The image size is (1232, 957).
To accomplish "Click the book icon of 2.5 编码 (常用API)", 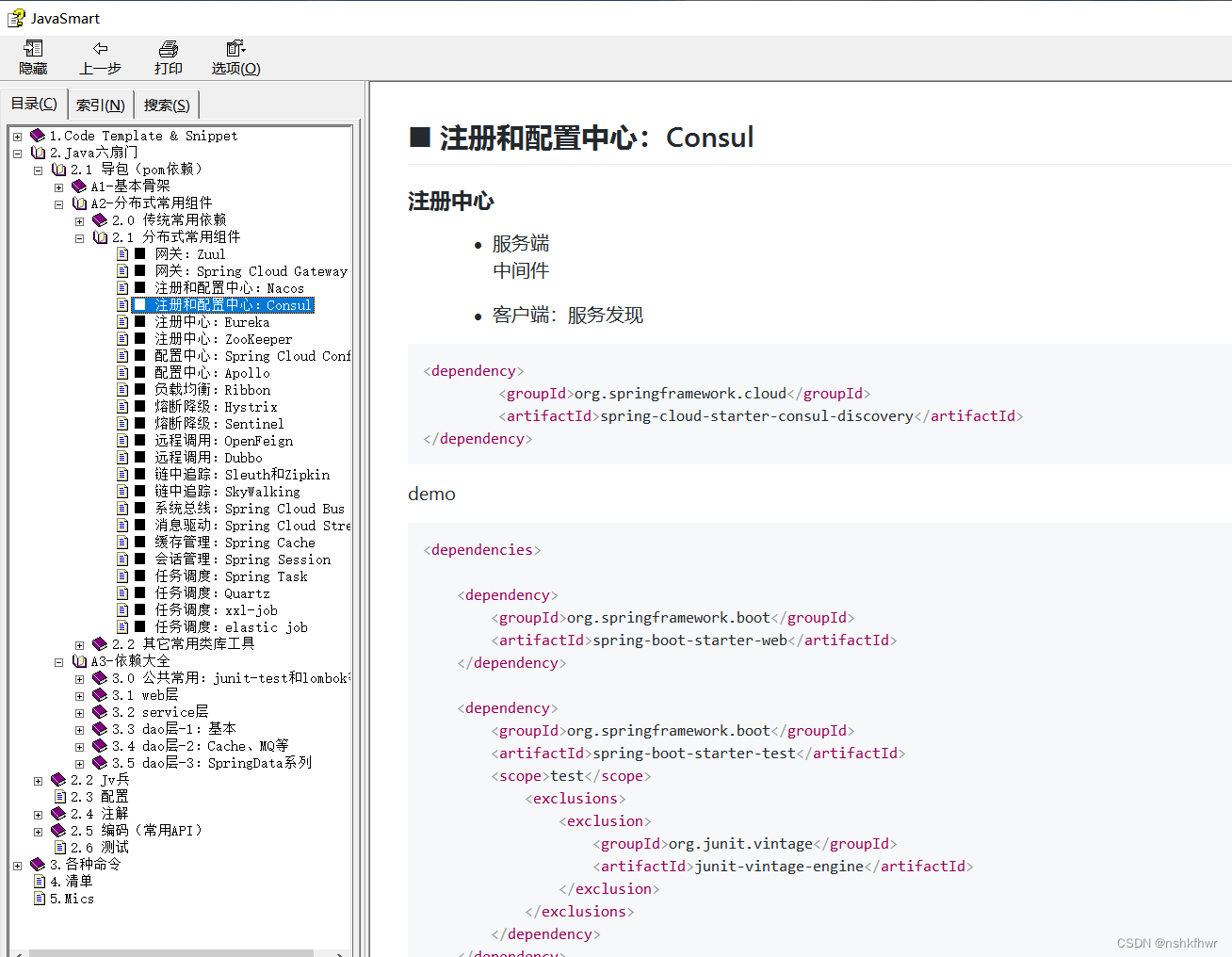I will 58,831.
